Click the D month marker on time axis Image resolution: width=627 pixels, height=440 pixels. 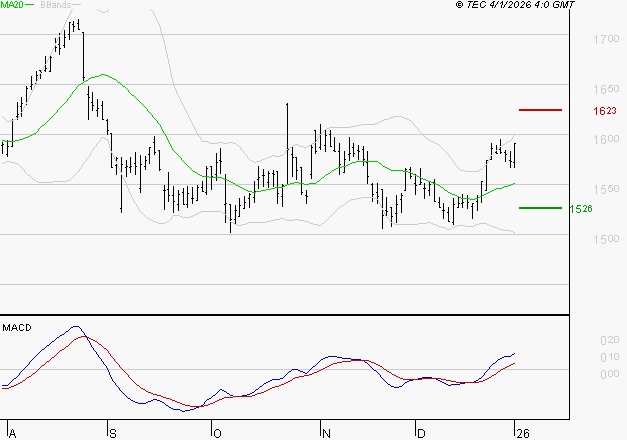coord(421,434)
